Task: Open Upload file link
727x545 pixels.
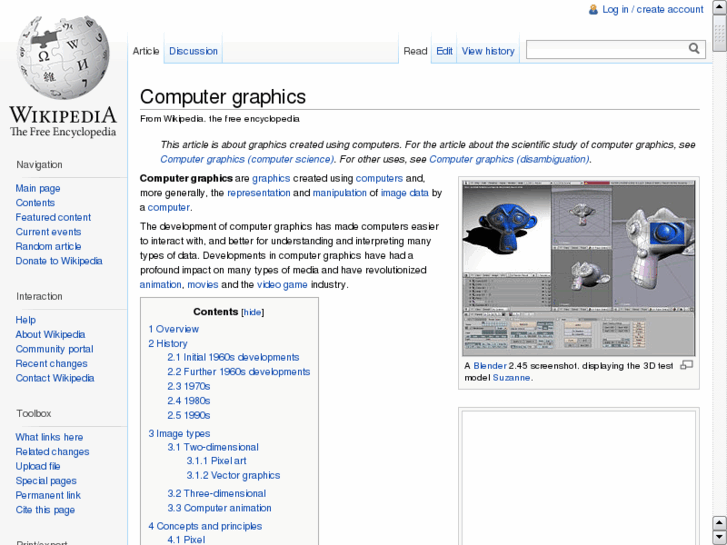Action: point(38,466)
